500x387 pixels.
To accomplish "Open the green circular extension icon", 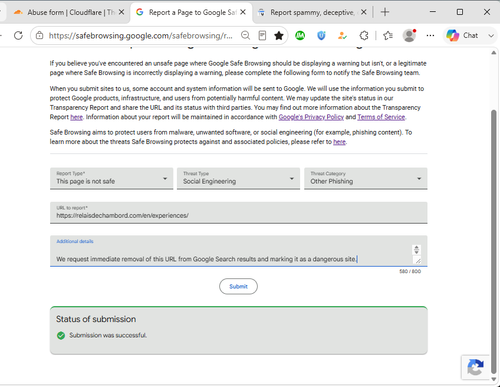I will point(300,35).
